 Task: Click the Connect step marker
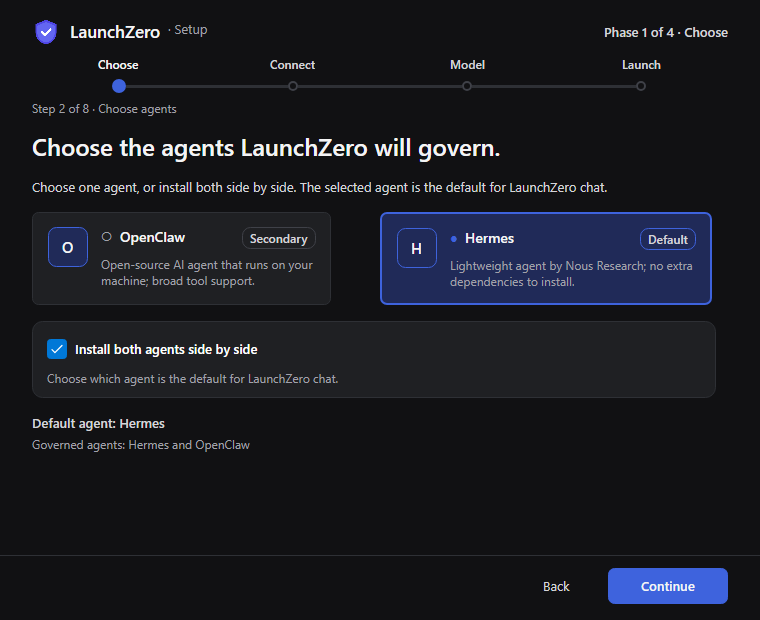click(x=293, y=86)
